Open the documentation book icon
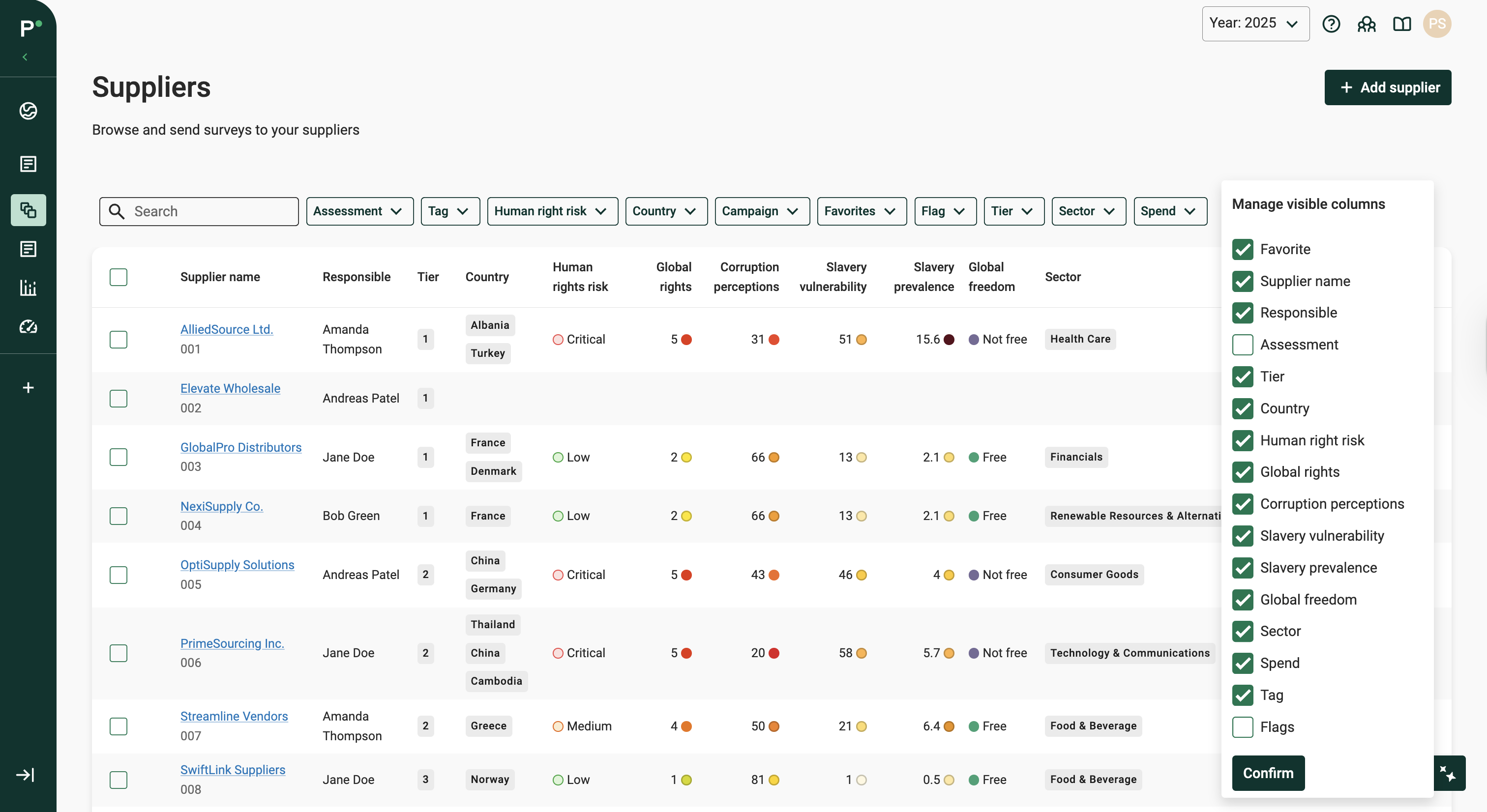Screen dimensions: 1487x812 pos(1401,24)
